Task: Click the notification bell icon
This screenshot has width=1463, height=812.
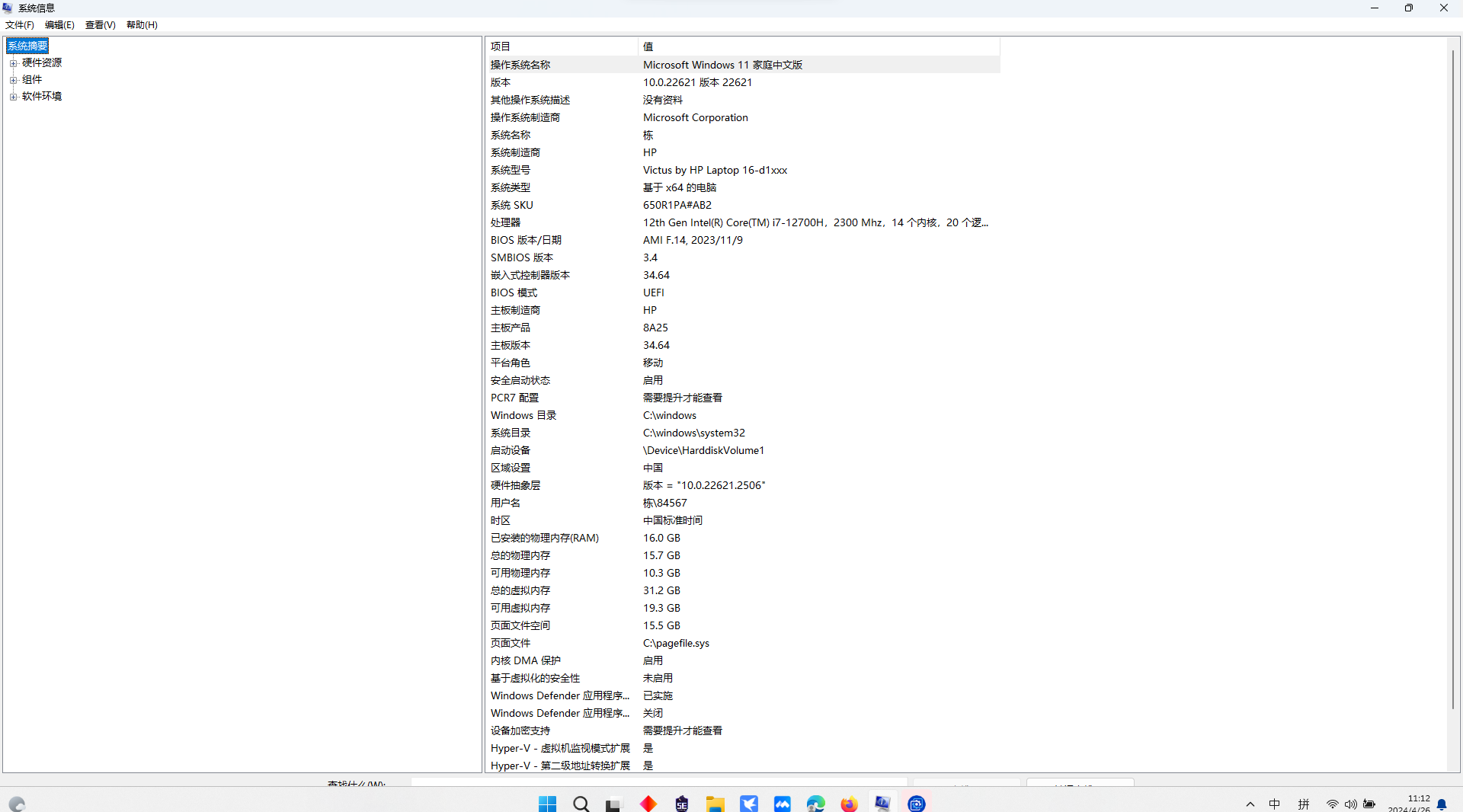Action: coord(1442,804)
